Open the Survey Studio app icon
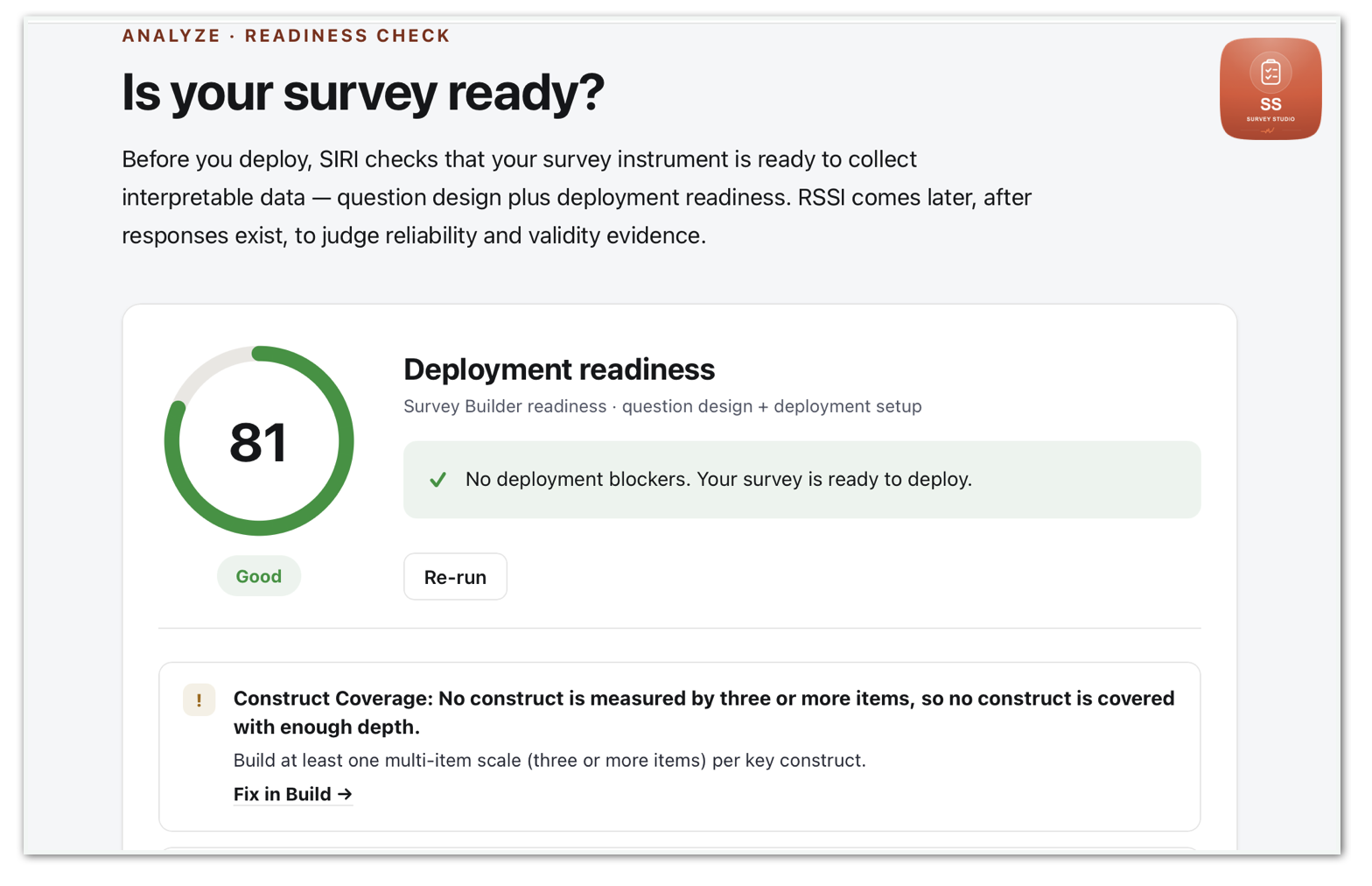The height and width of the screenshot is (886, 1372). (1270, 88)
